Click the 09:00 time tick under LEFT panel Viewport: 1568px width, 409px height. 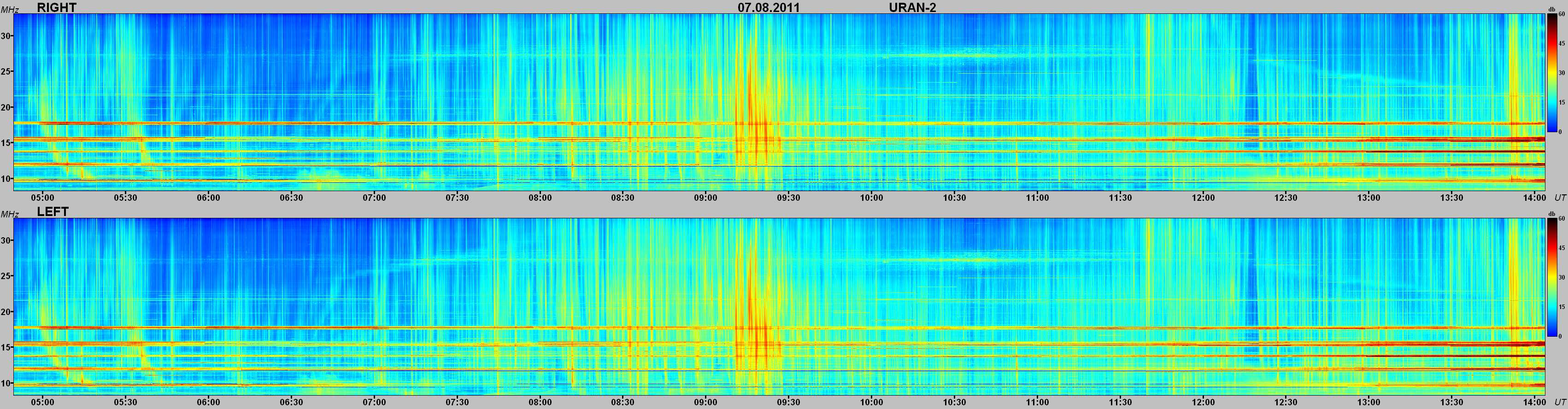(705, 402)
